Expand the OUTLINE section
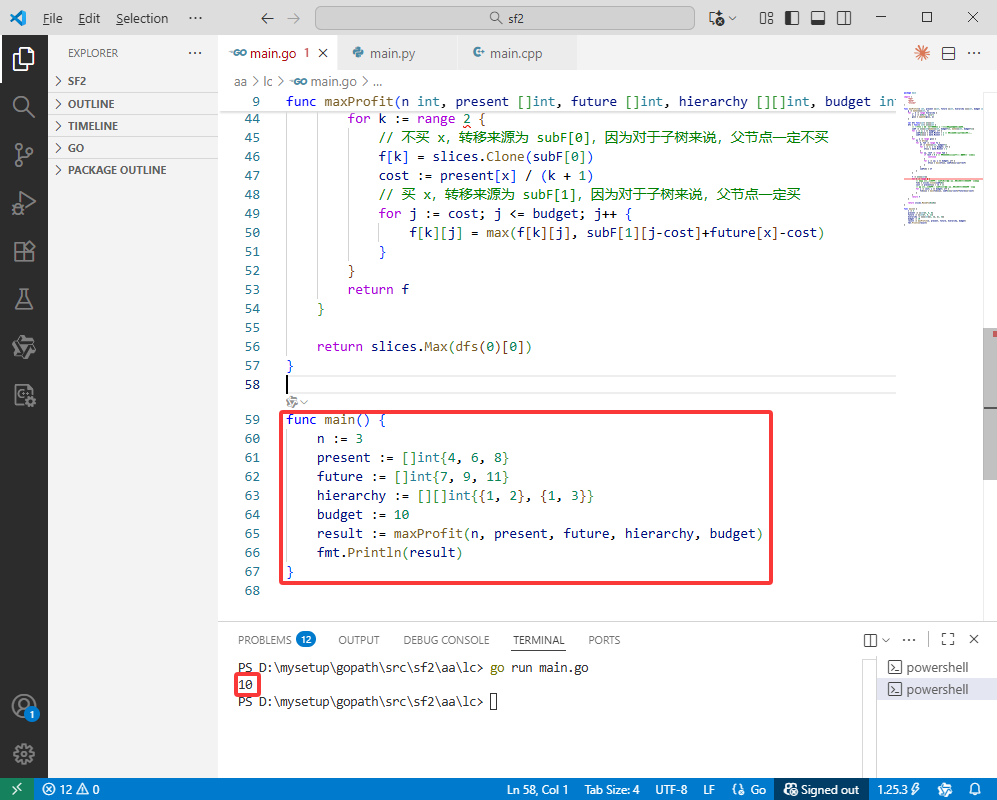Image resolution: width=997 pixels, height=800 pixels. 133,104
